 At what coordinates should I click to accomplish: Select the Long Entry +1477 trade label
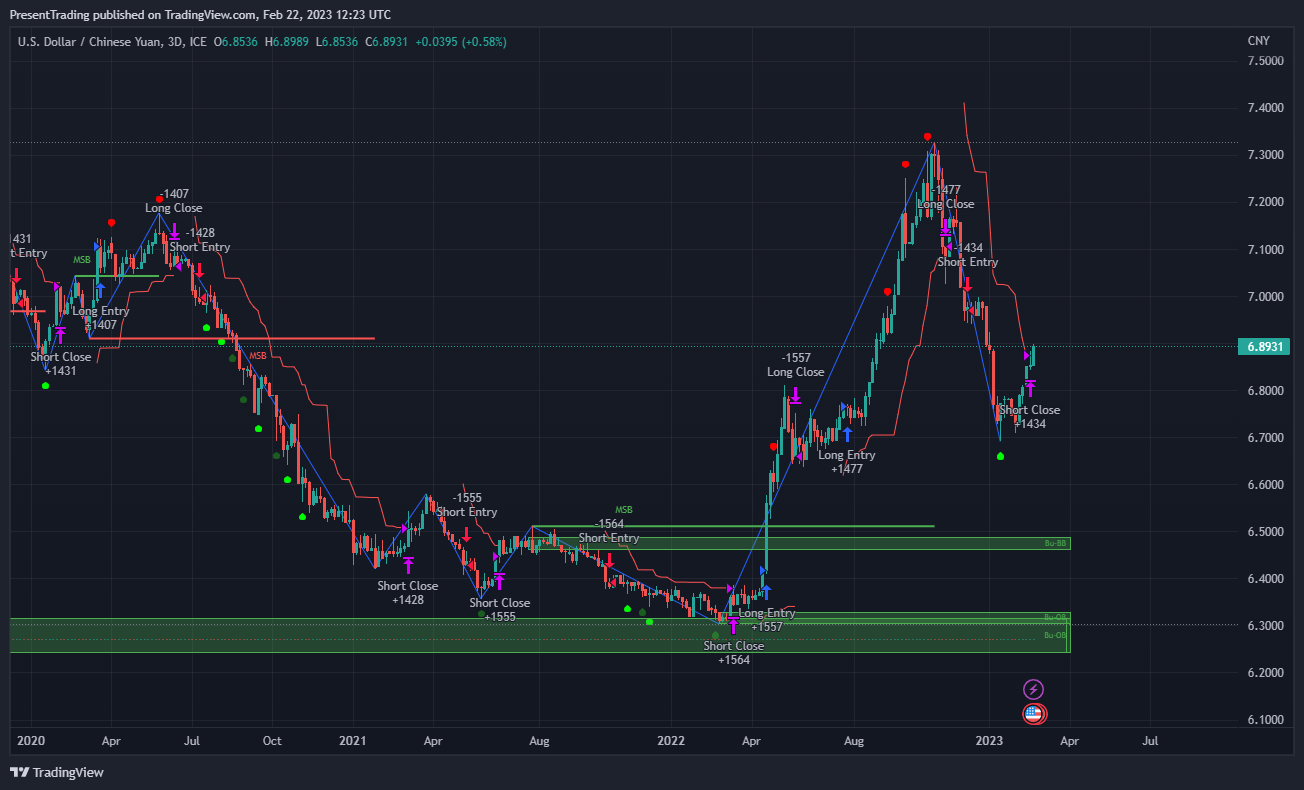847,461
